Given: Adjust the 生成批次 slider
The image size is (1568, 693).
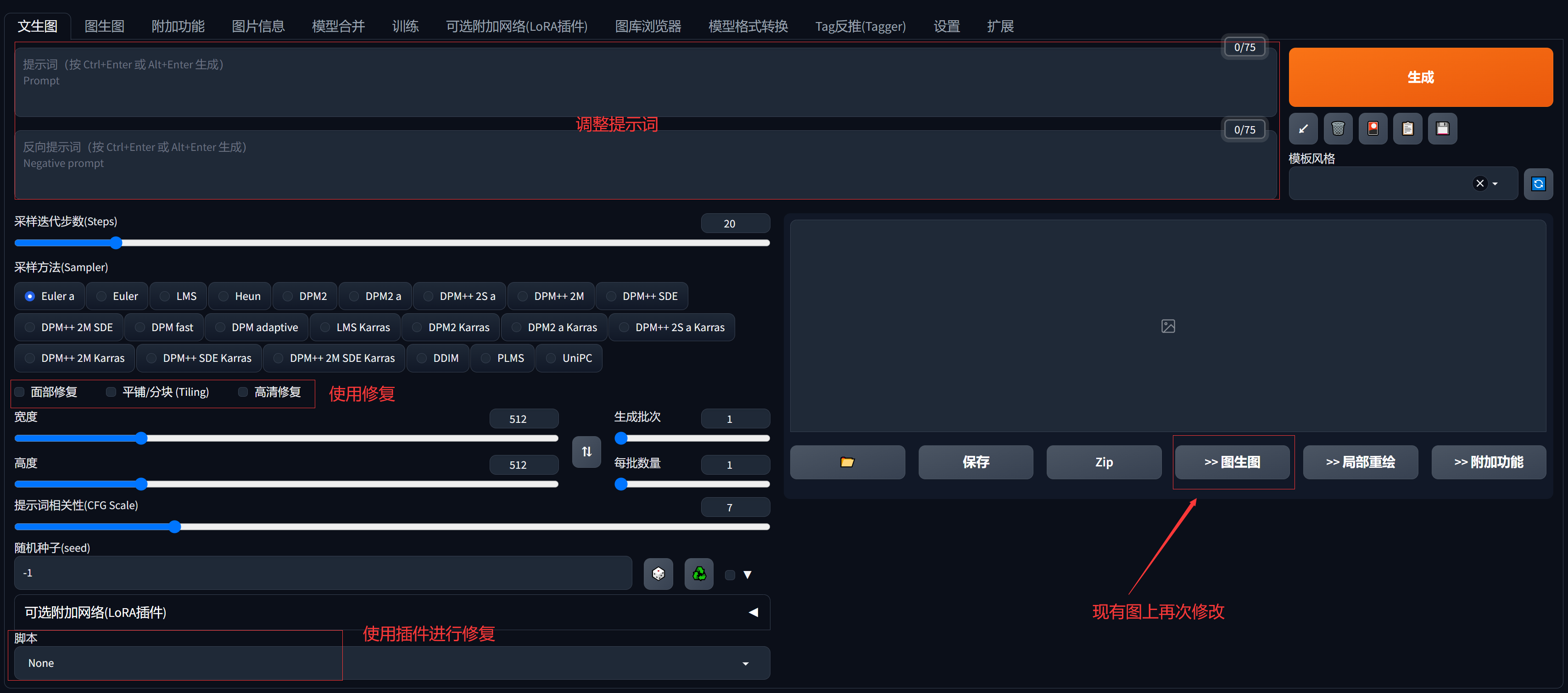Looking at the screenshot, I should 692,438.
